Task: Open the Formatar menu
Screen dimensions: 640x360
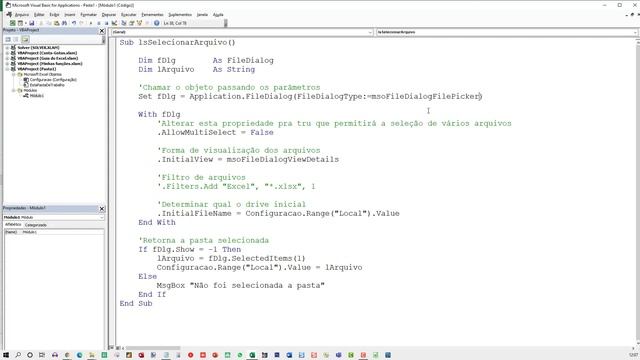Action: tap(89, 15)
